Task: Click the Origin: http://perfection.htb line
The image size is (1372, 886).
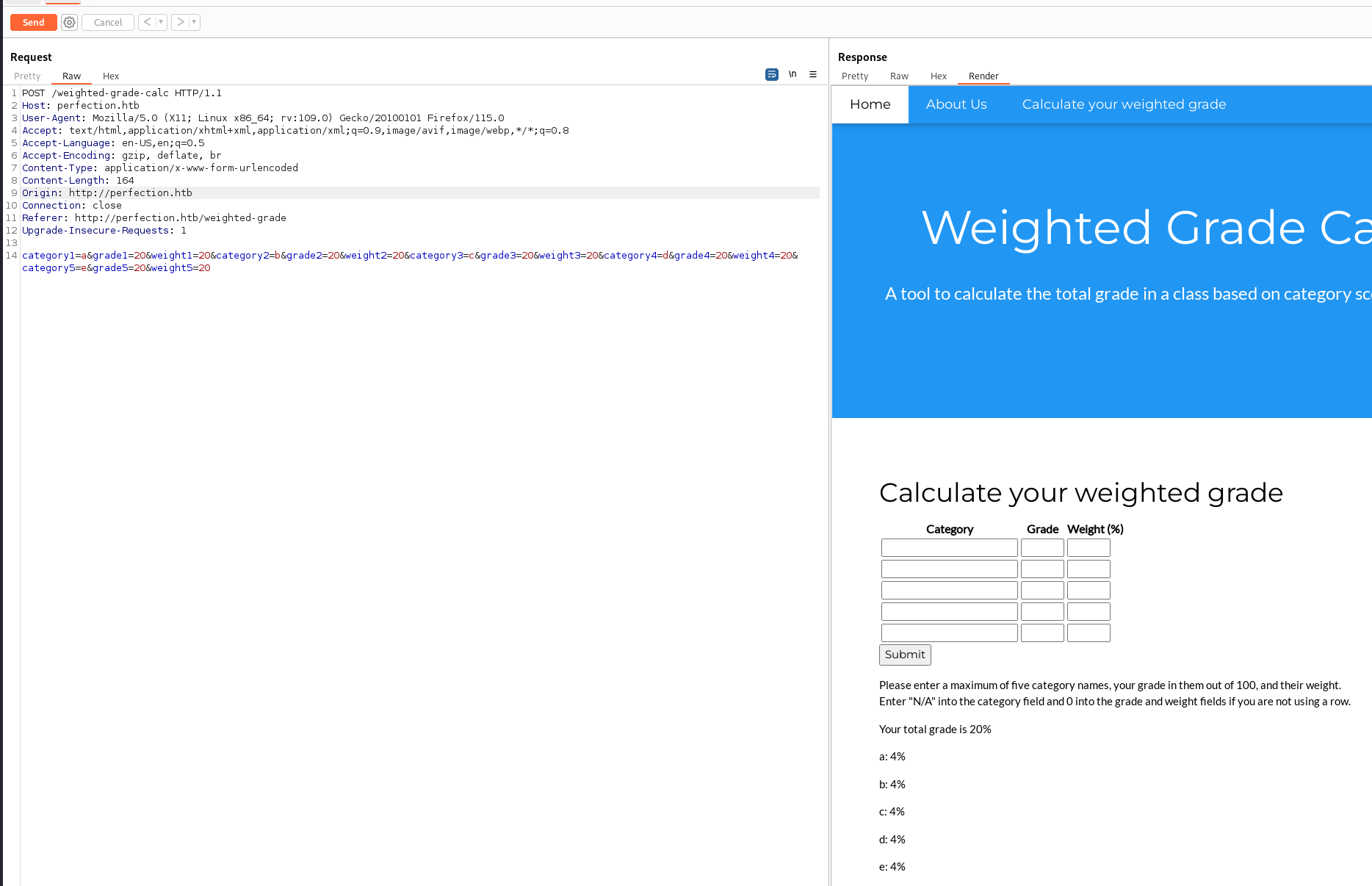Action: pyautogui.click(x=107, y=193)
